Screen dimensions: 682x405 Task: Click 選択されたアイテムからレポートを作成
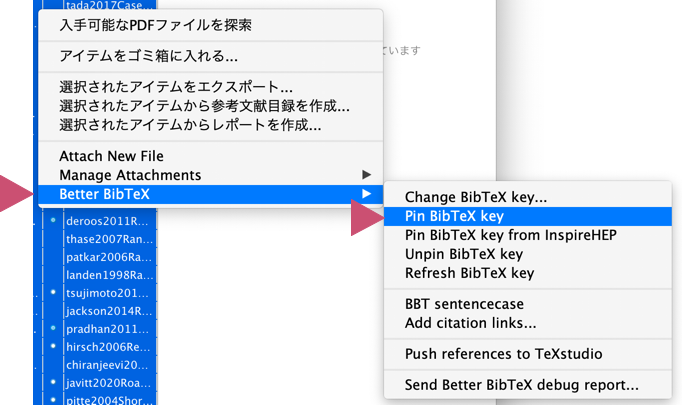coord(190,125)
